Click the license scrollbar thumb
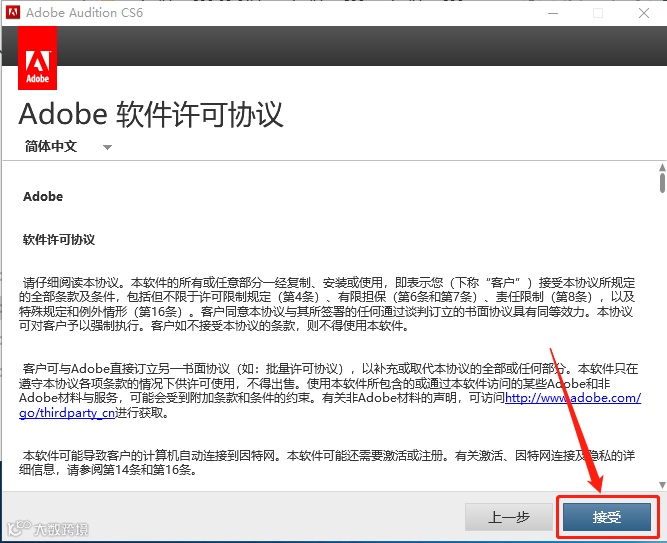This screenshot has width=667, height=543. tap(662, 182)
